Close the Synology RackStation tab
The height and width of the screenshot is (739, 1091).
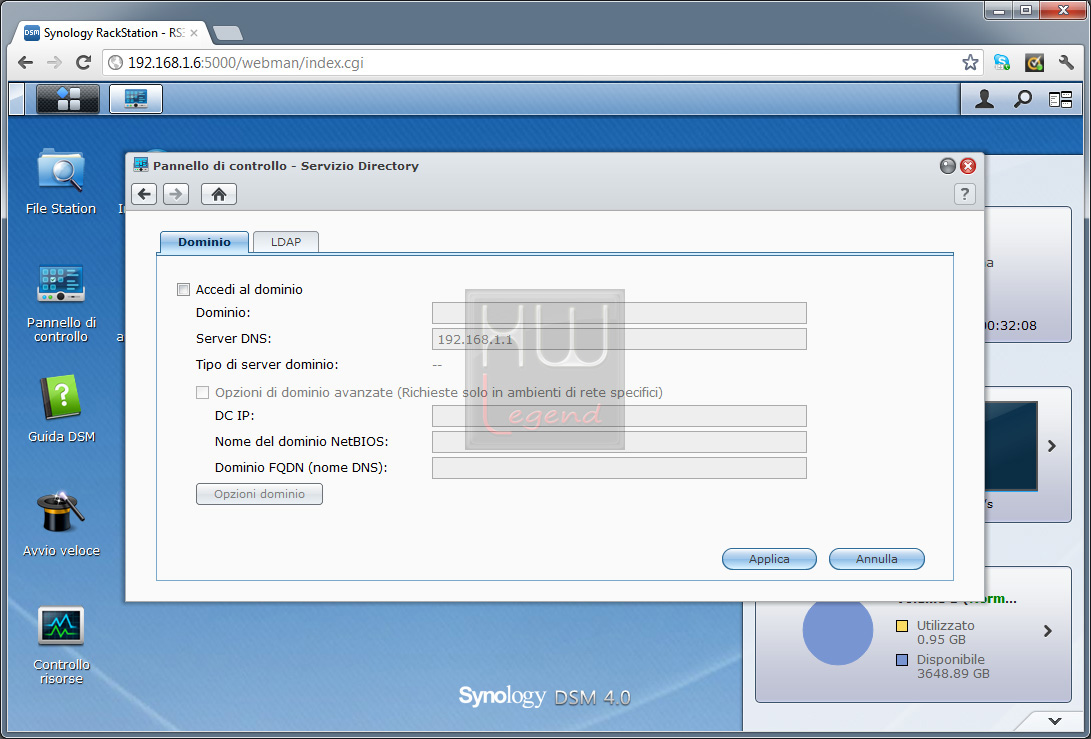tap(193, 33)
